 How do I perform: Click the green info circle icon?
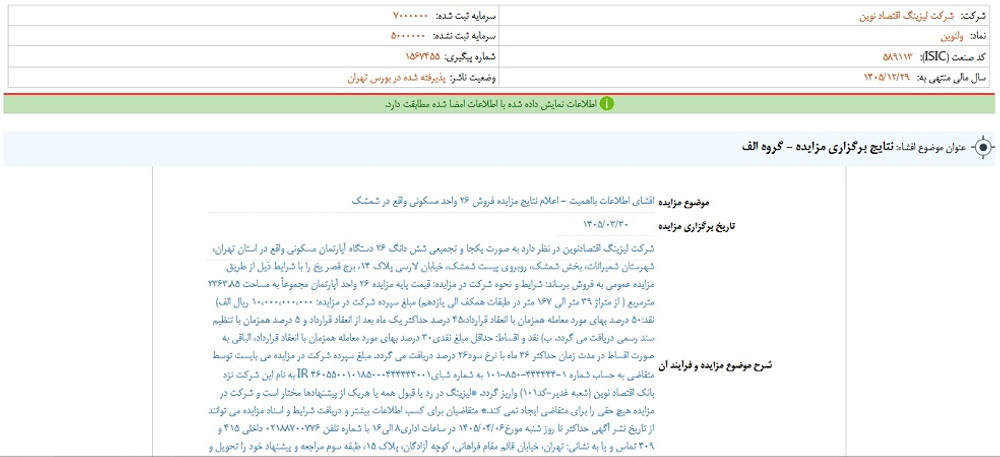[607, 103]
